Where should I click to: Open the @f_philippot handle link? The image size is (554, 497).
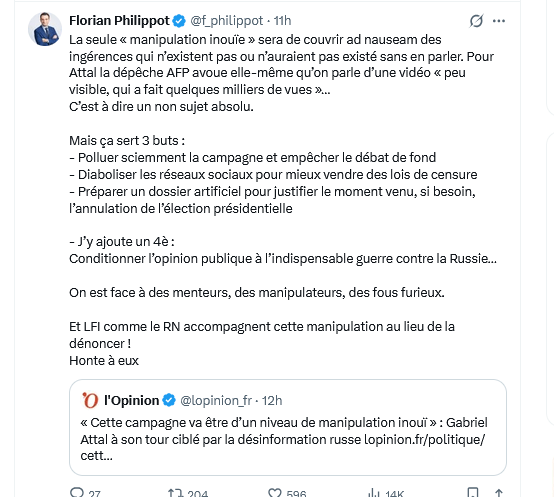tap(226, 21)
